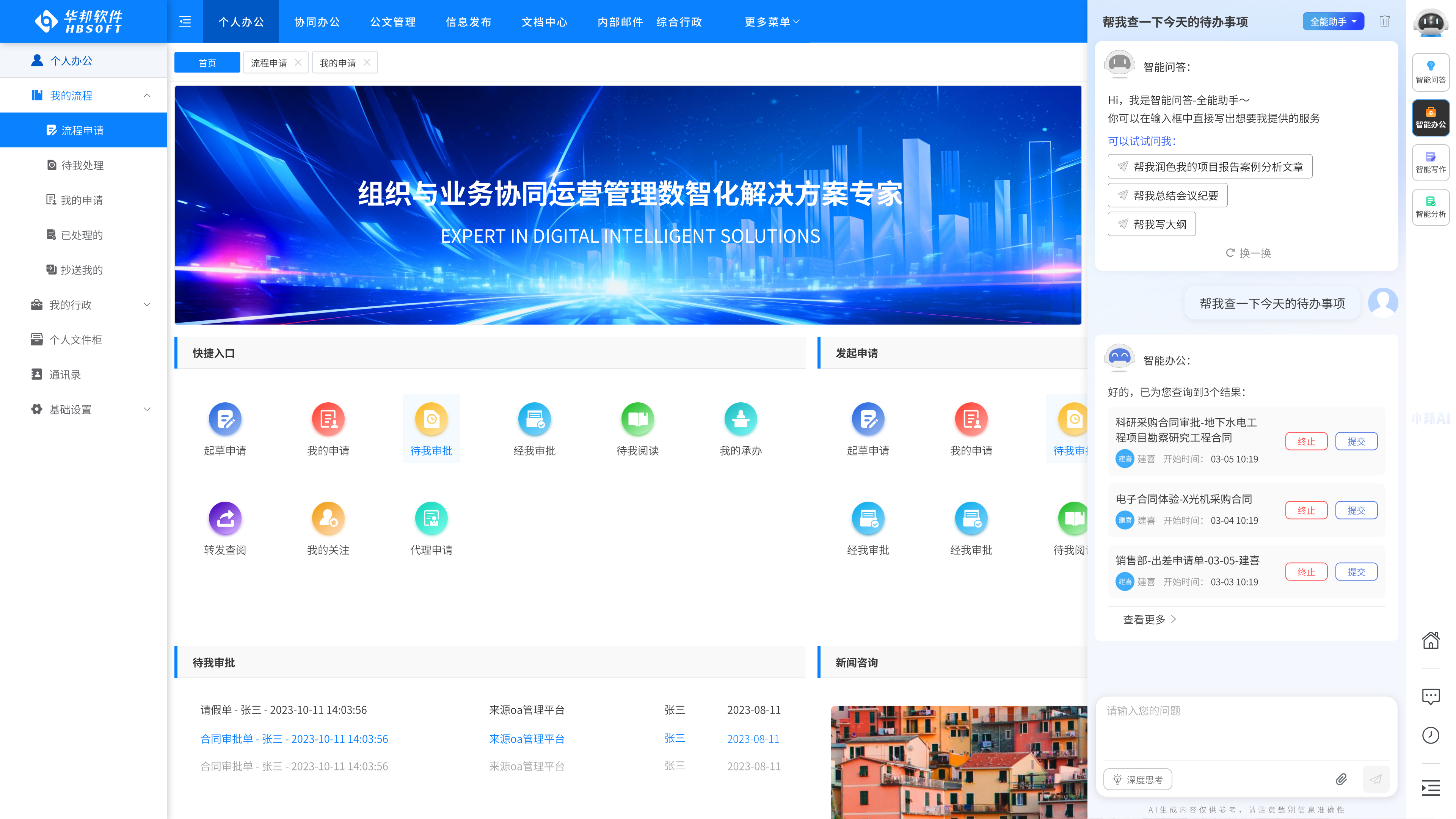Open the 全能助手 dropdown selector
This screenshot has height=819, width=1456.
point(1333,22)
